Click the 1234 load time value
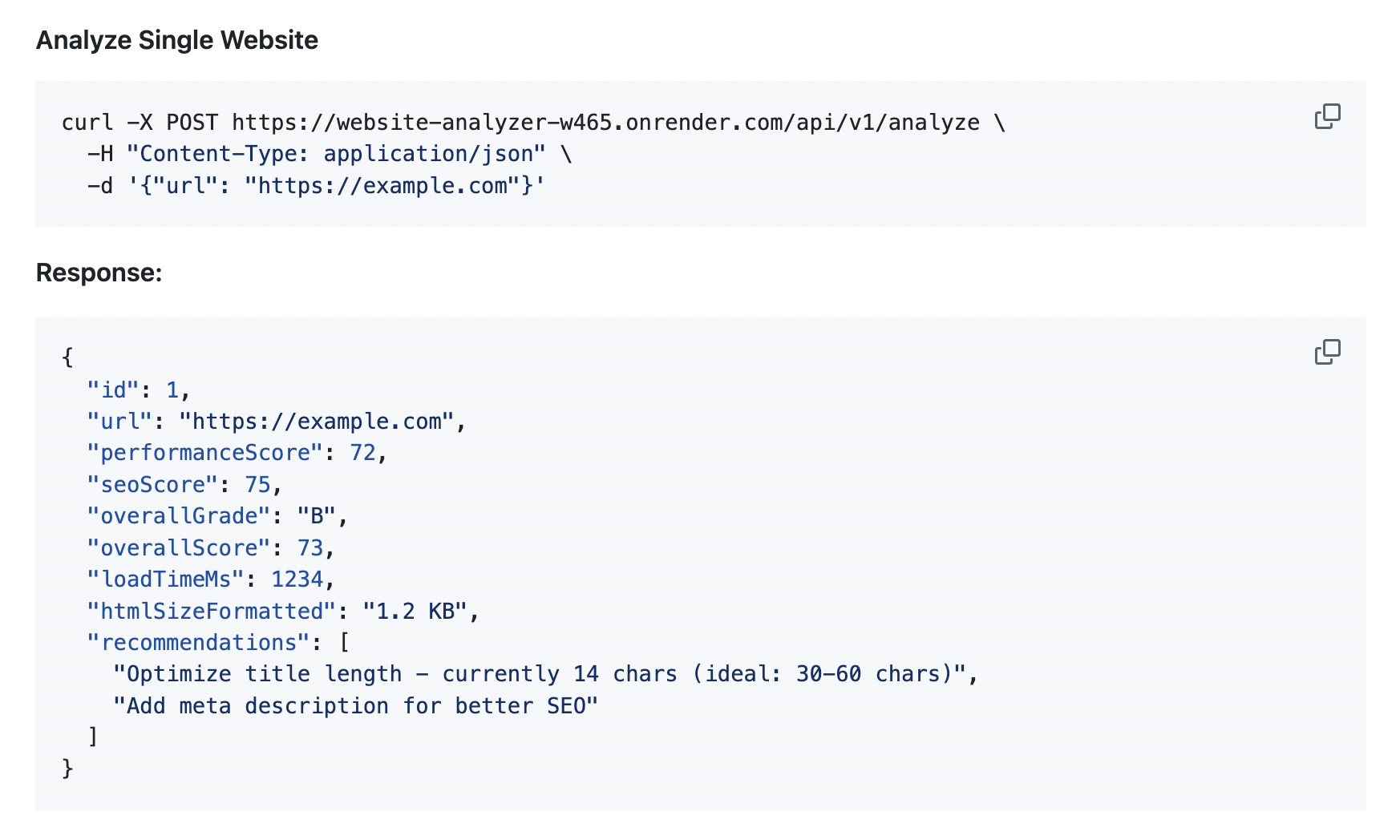Viewport: 1400px width, 840px height. point(297,580)
